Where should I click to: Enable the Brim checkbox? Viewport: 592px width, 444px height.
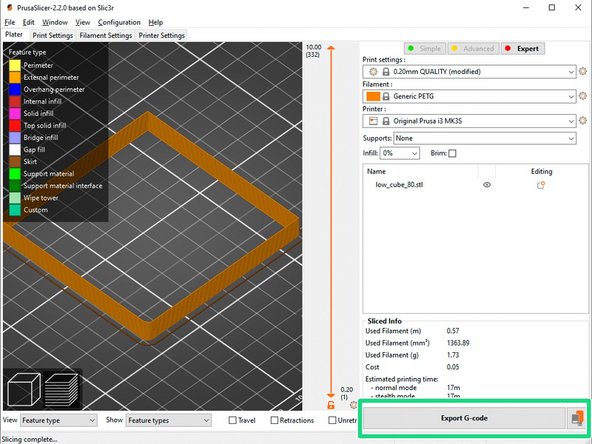(x=452, y=153)
